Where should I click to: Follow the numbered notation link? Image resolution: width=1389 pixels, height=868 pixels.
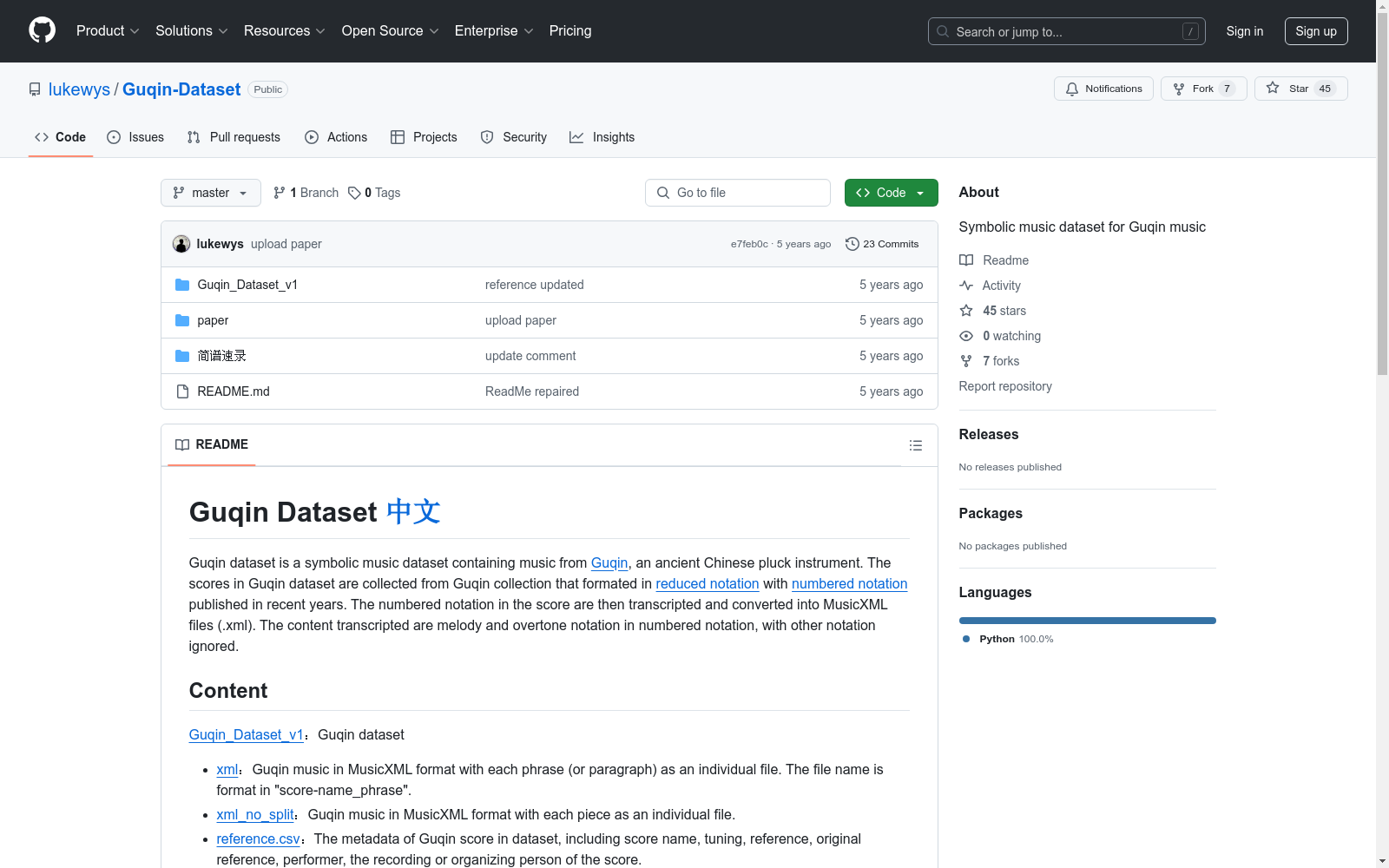click(850, 583)
